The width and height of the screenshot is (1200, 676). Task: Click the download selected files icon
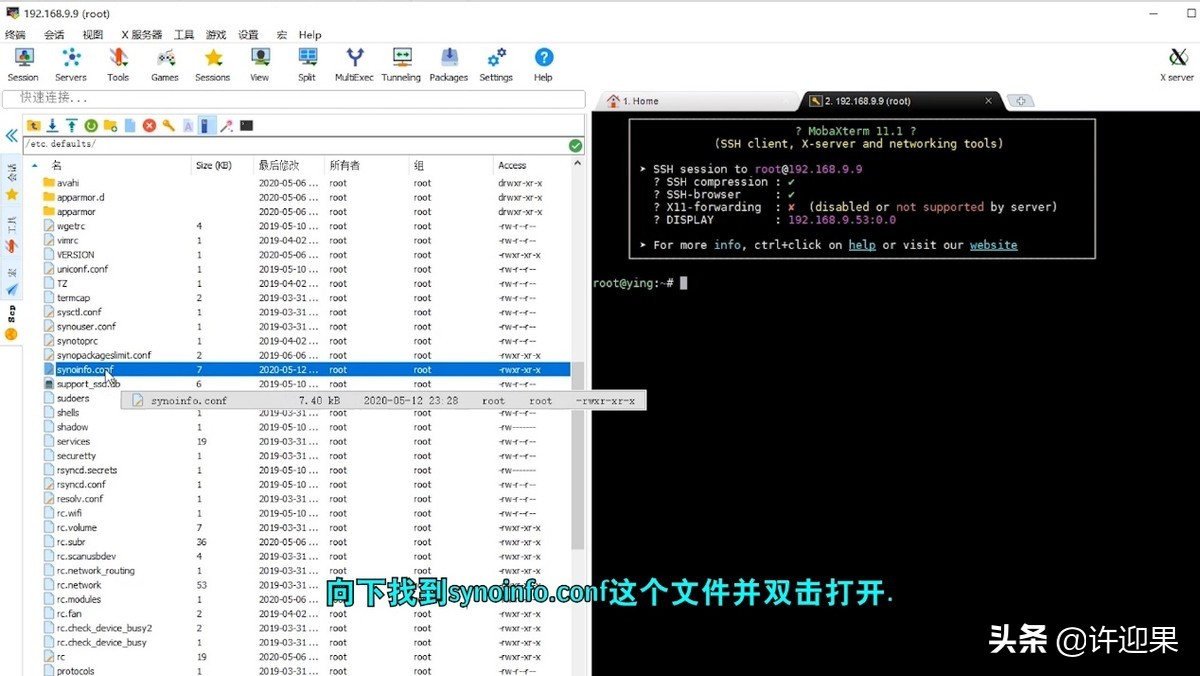52,126
